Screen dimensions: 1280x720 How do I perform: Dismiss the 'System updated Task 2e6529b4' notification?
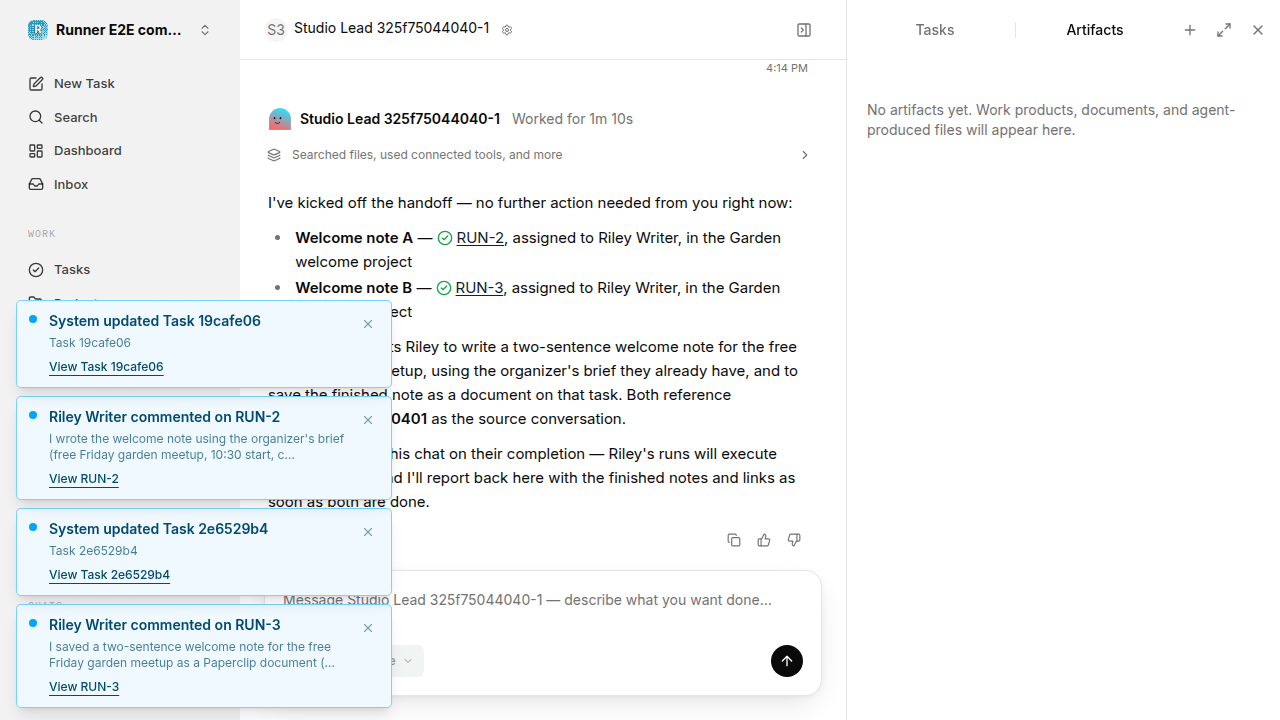368,532
